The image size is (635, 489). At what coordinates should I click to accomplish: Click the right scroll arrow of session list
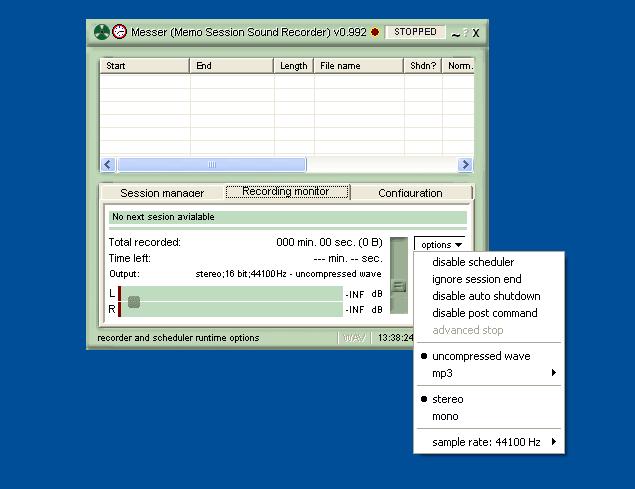(465, 164)
